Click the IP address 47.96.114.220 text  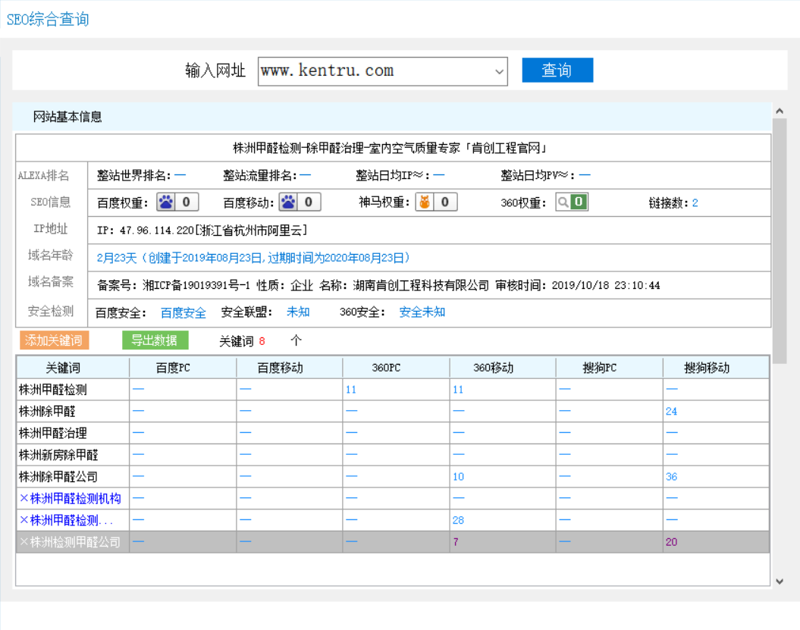157,231
